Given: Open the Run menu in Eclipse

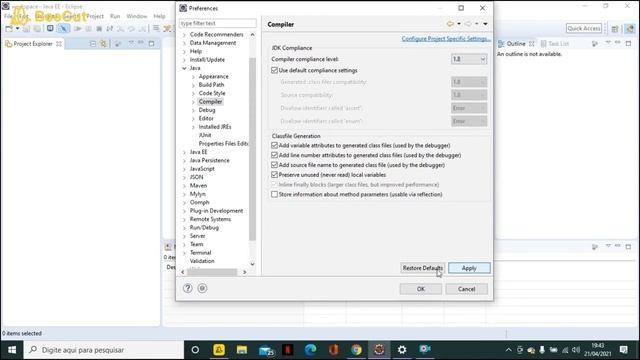Looking at the screenshot, I should [x=115, y=16].
